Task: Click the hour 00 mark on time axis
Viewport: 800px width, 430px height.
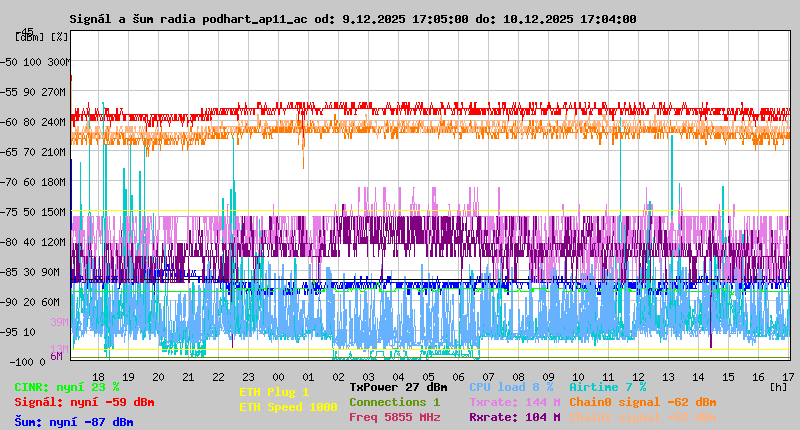Action: 248,376
